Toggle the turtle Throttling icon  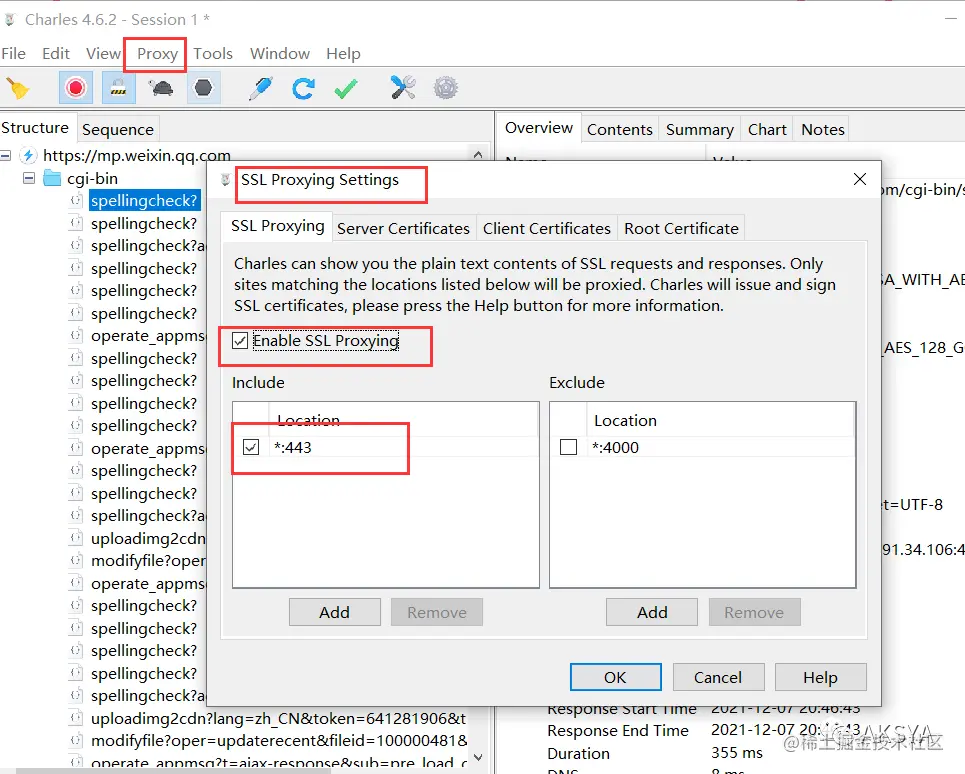pyautogui.click(x=161, y=88)
